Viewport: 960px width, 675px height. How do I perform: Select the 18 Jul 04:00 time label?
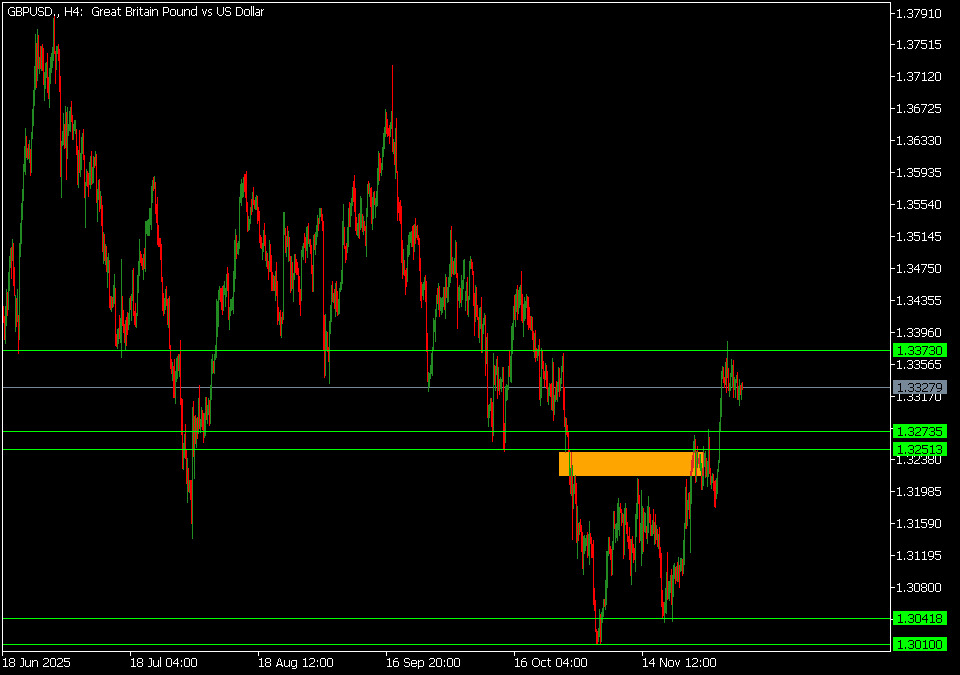163,662
